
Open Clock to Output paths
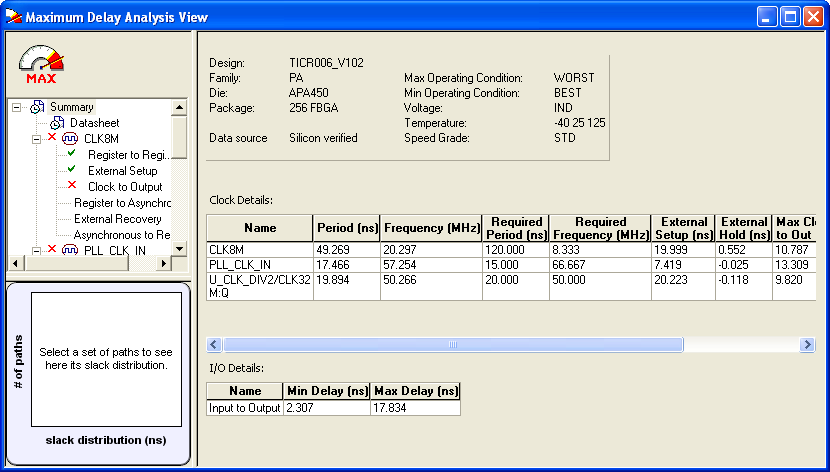click(x=125, y=187)
